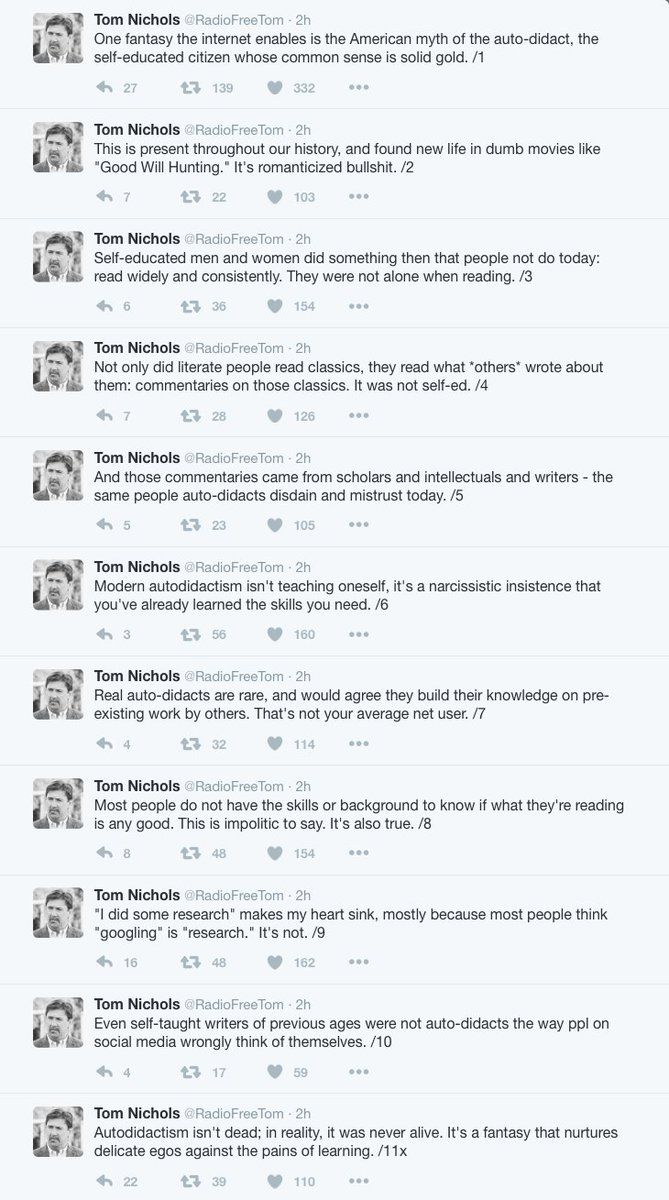Reply to the tweet ending in /10
Screen dimensions: 669x1200
point(104,1072)
